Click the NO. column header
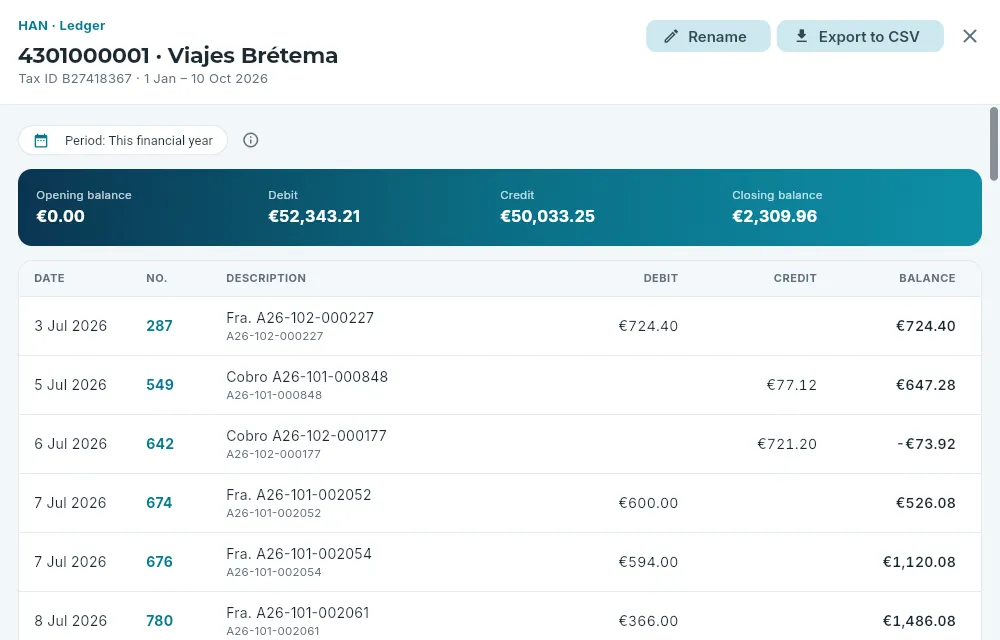1000x640 pixels. [156, 278]
